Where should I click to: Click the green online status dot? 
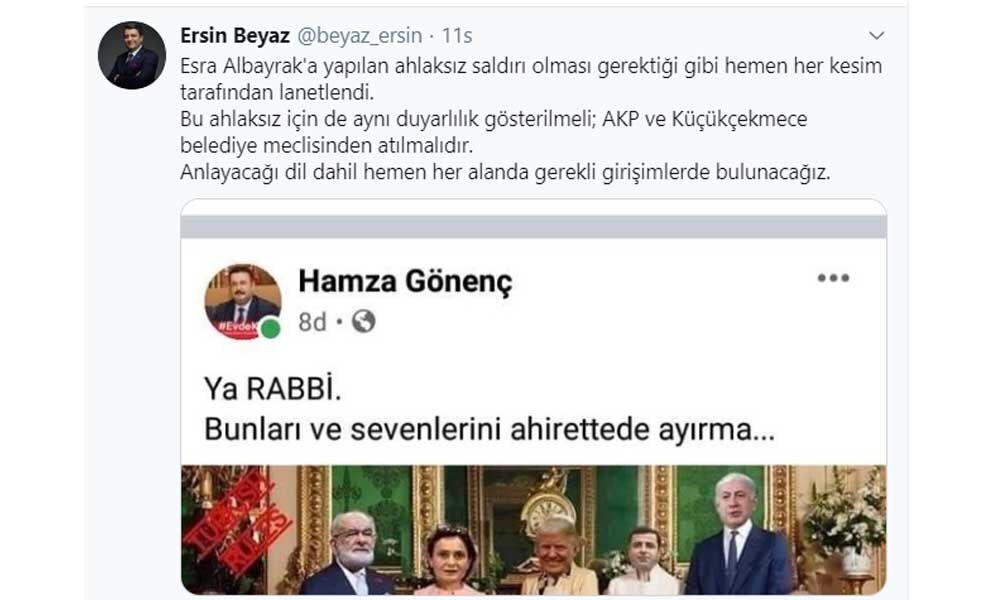pyautogui.click(x=270, y=328)
